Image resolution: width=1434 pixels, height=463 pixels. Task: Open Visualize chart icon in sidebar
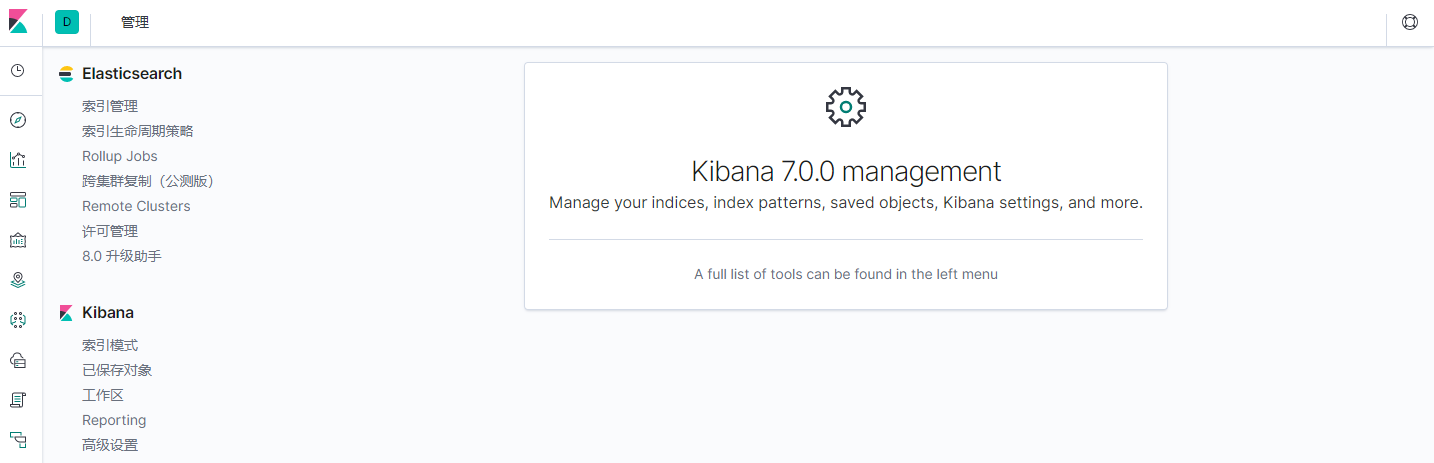[x=18, y=160]
